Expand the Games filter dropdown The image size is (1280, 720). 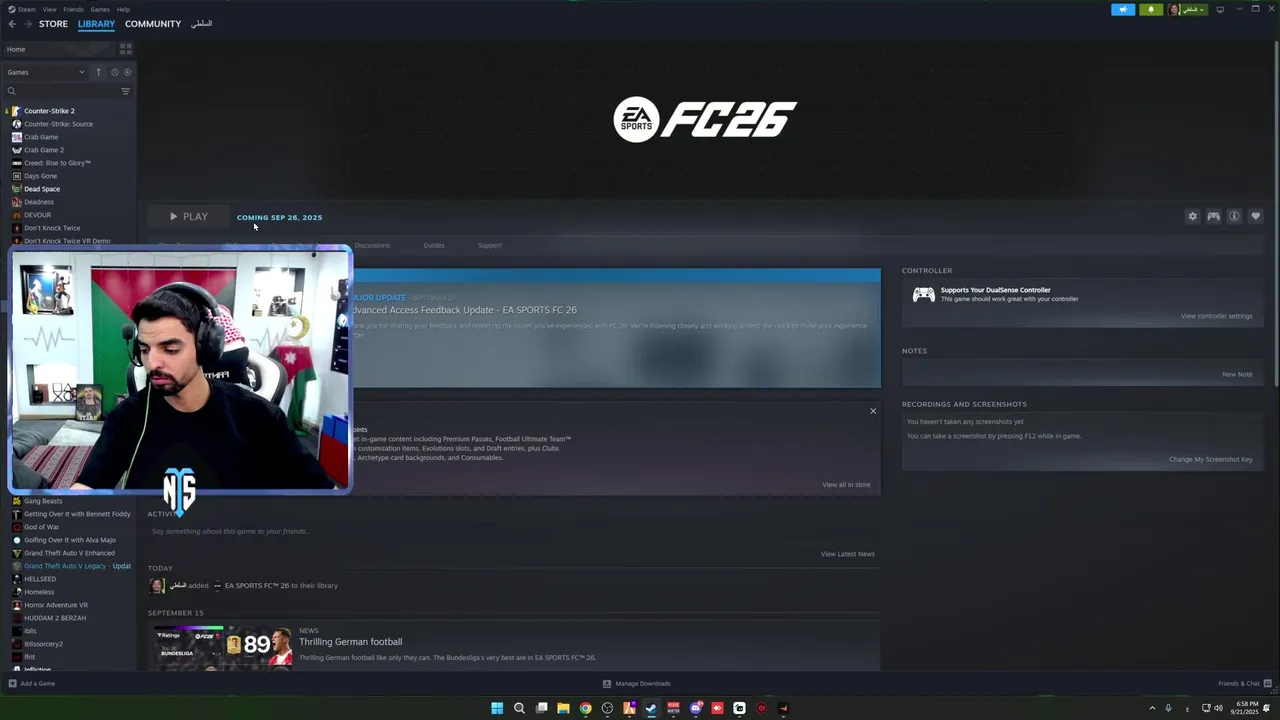[46, 72]
